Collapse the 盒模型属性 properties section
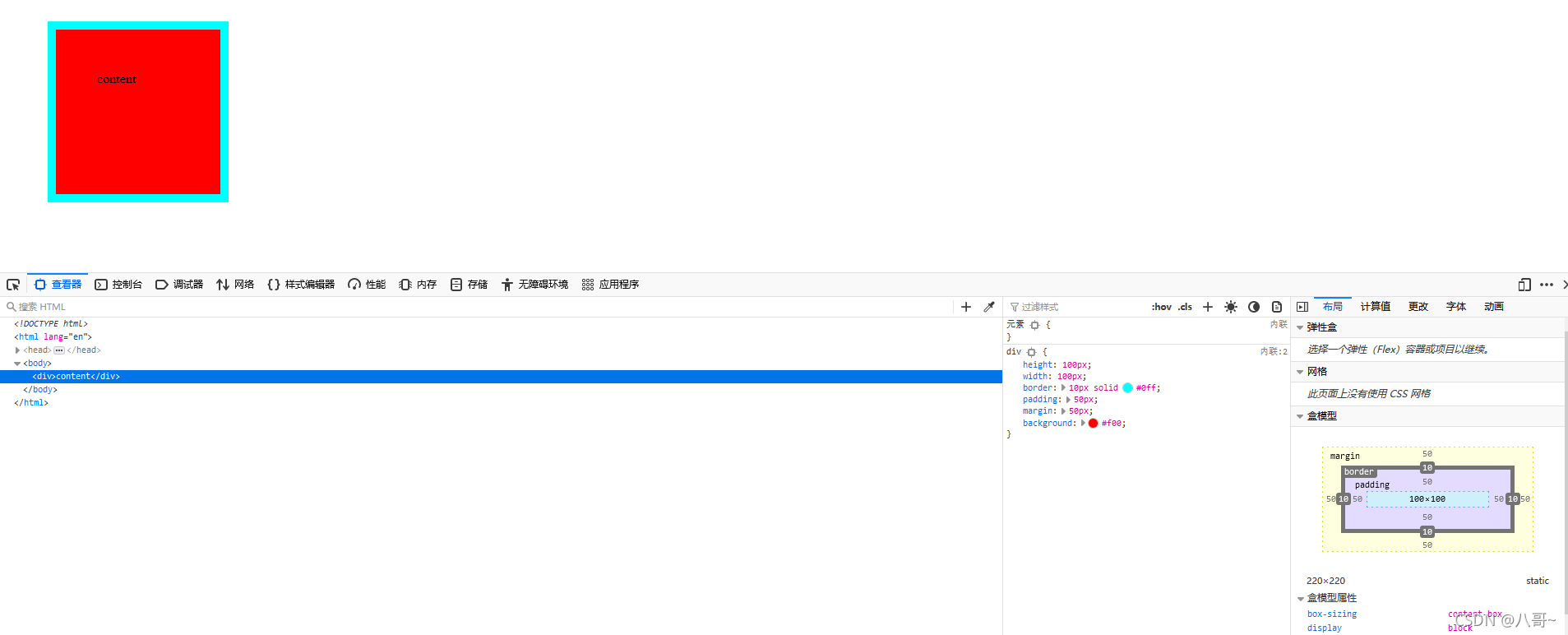1568x635 pixels. coord(1300,599)
